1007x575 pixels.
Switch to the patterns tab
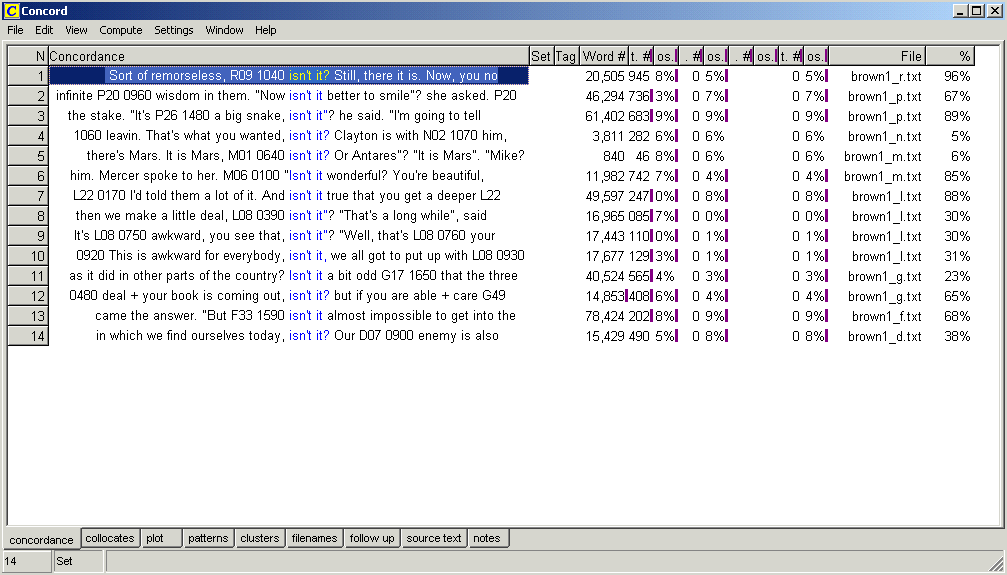208,538
